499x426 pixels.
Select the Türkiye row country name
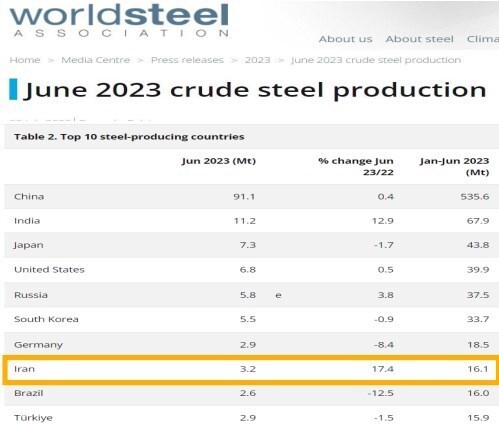[33, 418]
